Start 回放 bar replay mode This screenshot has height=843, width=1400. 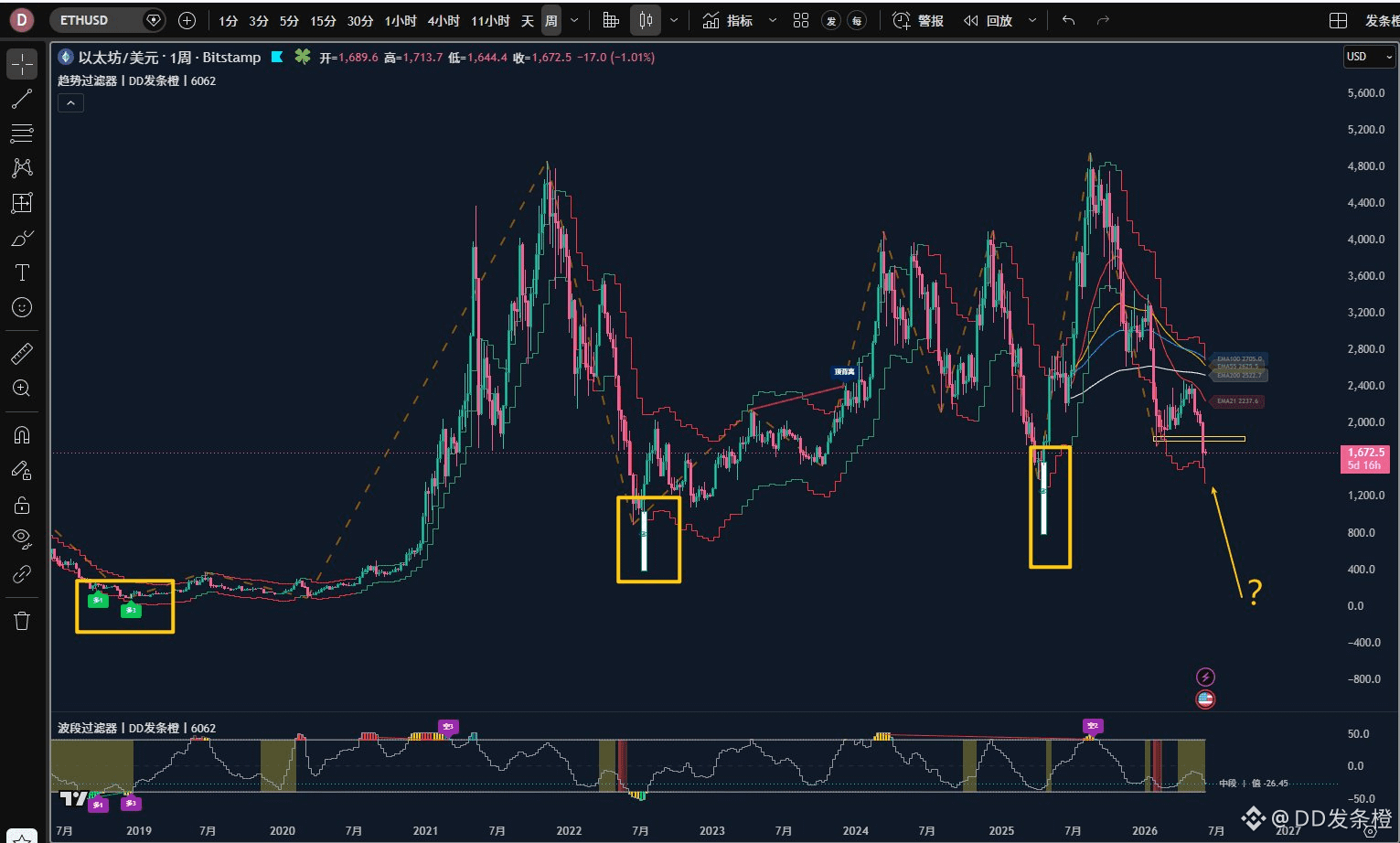point(989,20)
